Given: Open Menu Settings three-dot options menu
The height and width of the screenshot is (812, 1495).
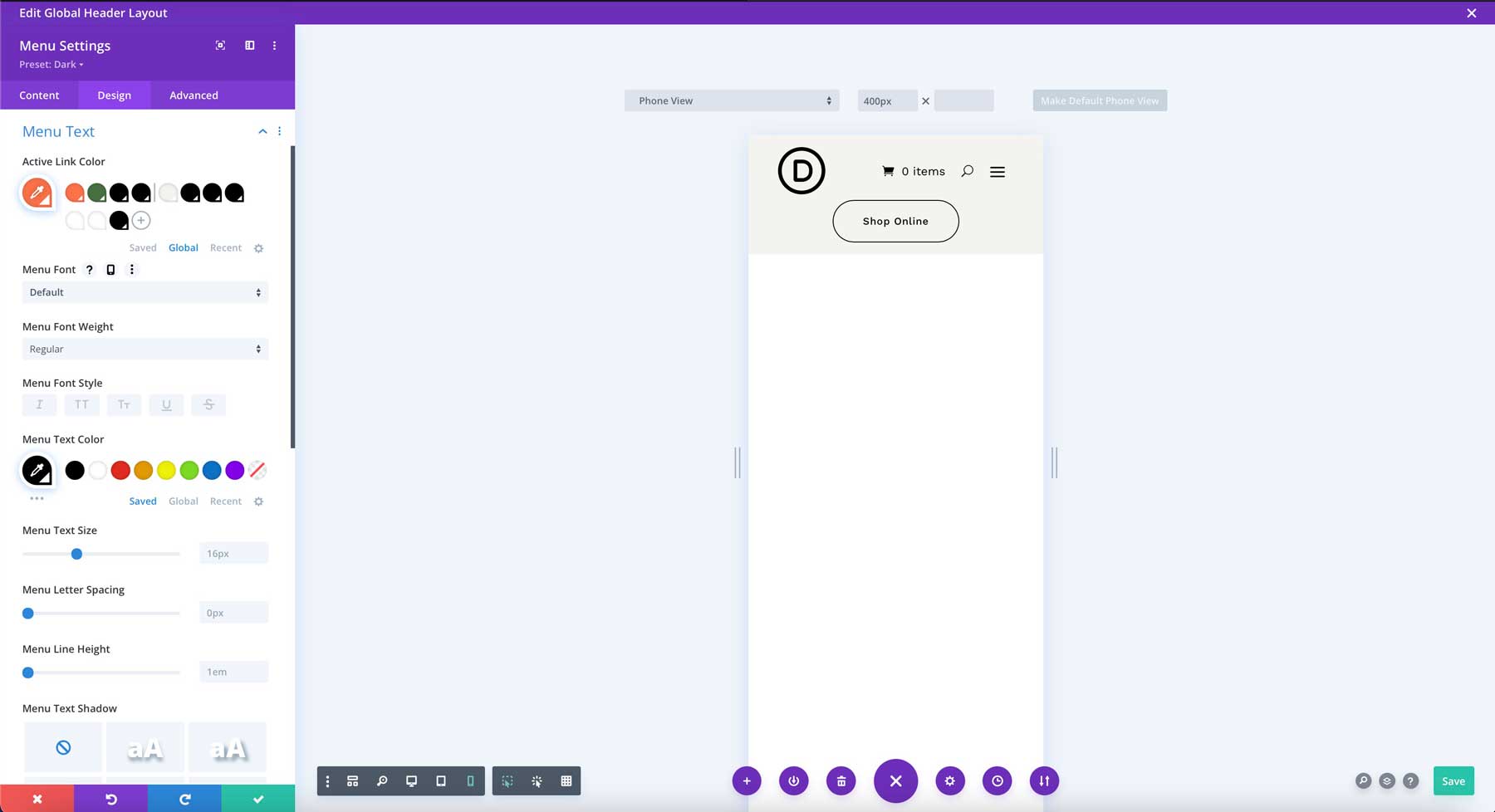Looking at the screenshot, I should click(275, 46).
